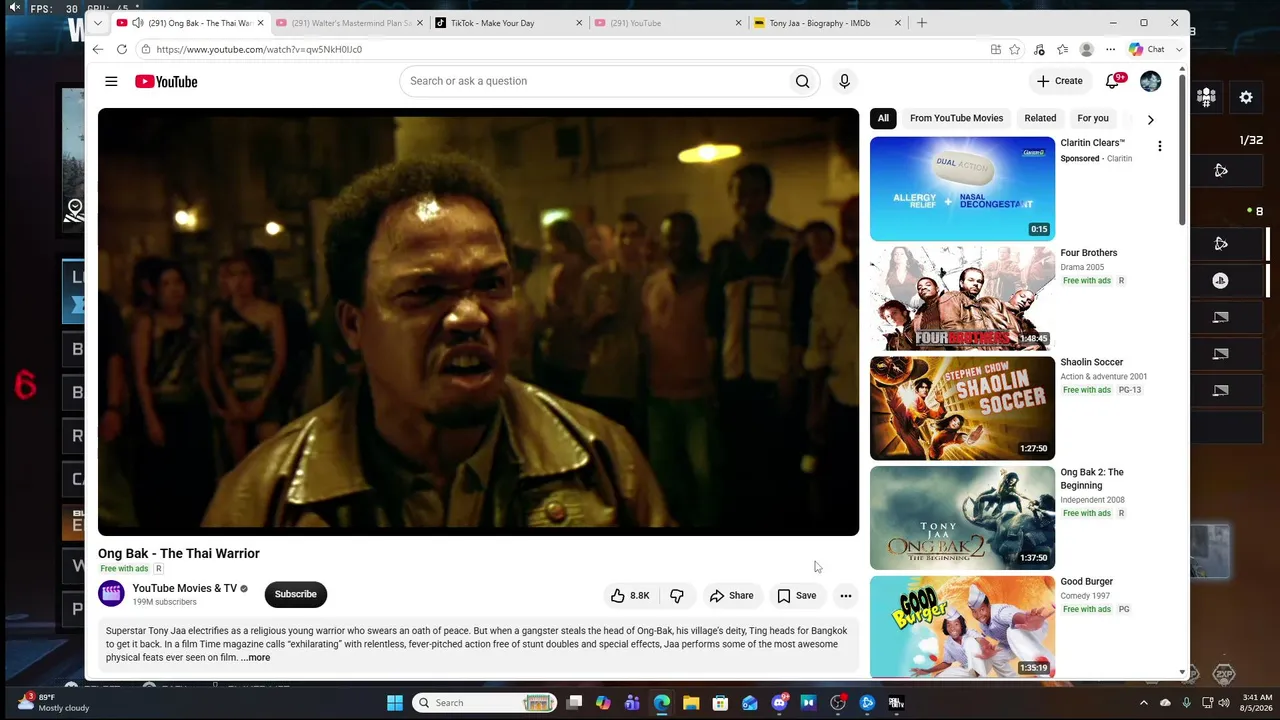This screenshot has width=1280, height=720.
Task: Open the Shaolin Soccer movie title
Action: (x=1091, y=362)
